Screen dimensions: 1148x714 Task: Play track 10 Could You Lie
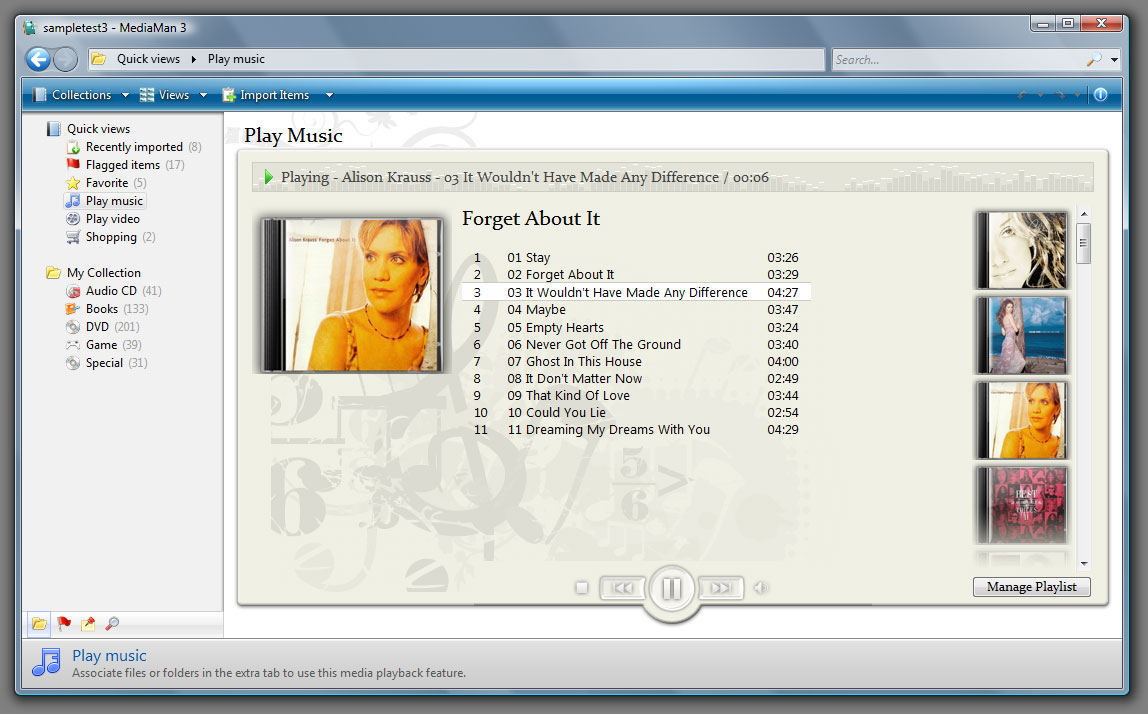coord(636,412)
